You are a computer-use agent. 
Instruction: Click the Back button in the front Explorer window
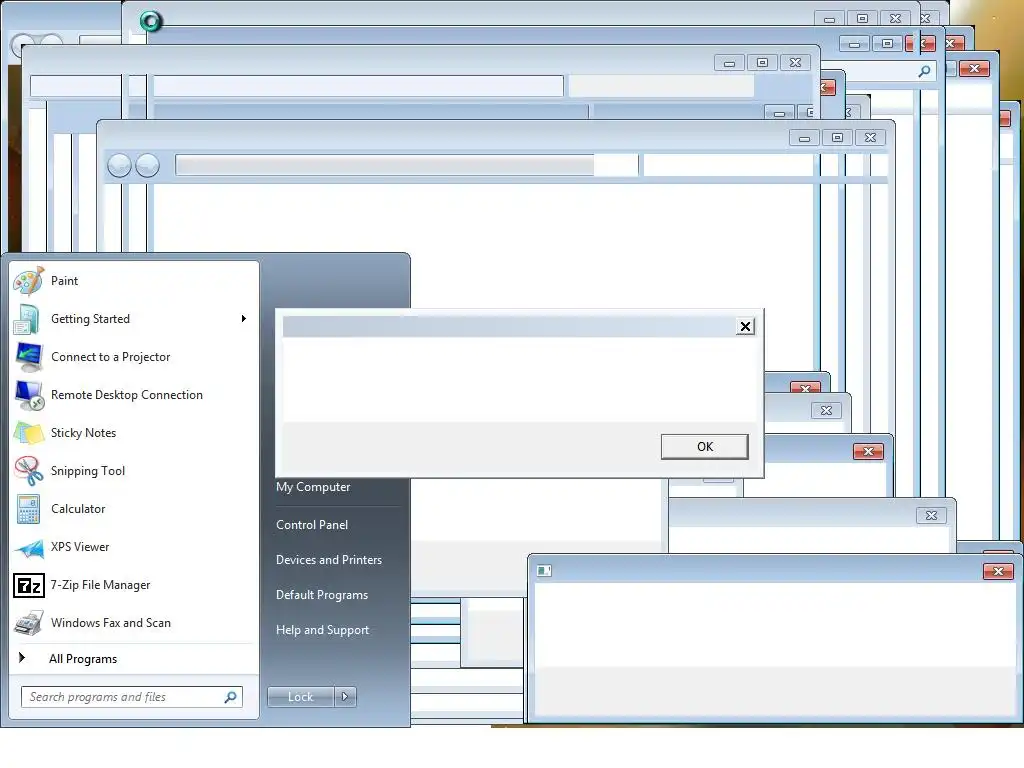[x=120, y=166]
